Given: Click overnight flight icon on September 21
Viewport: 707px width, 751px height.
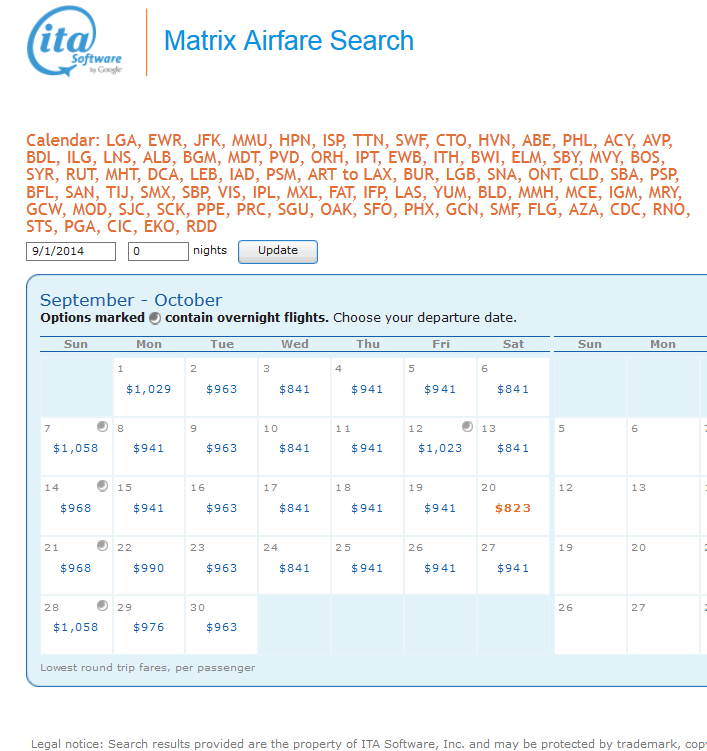Looking at the screenshot, I should [x=102, y=546].
